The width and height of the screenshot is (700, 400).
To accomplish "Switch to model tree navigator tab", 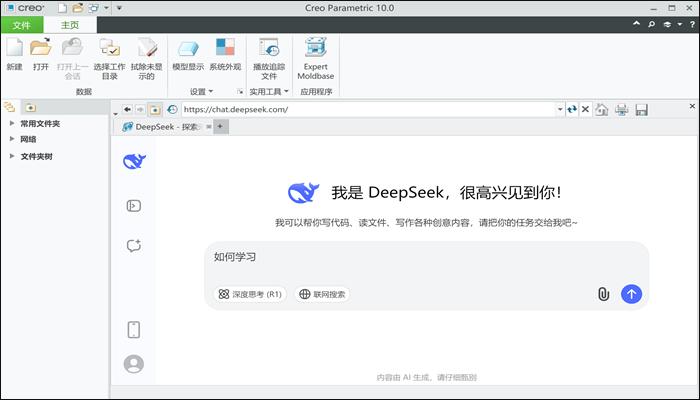I will click(x=9, y=107).
